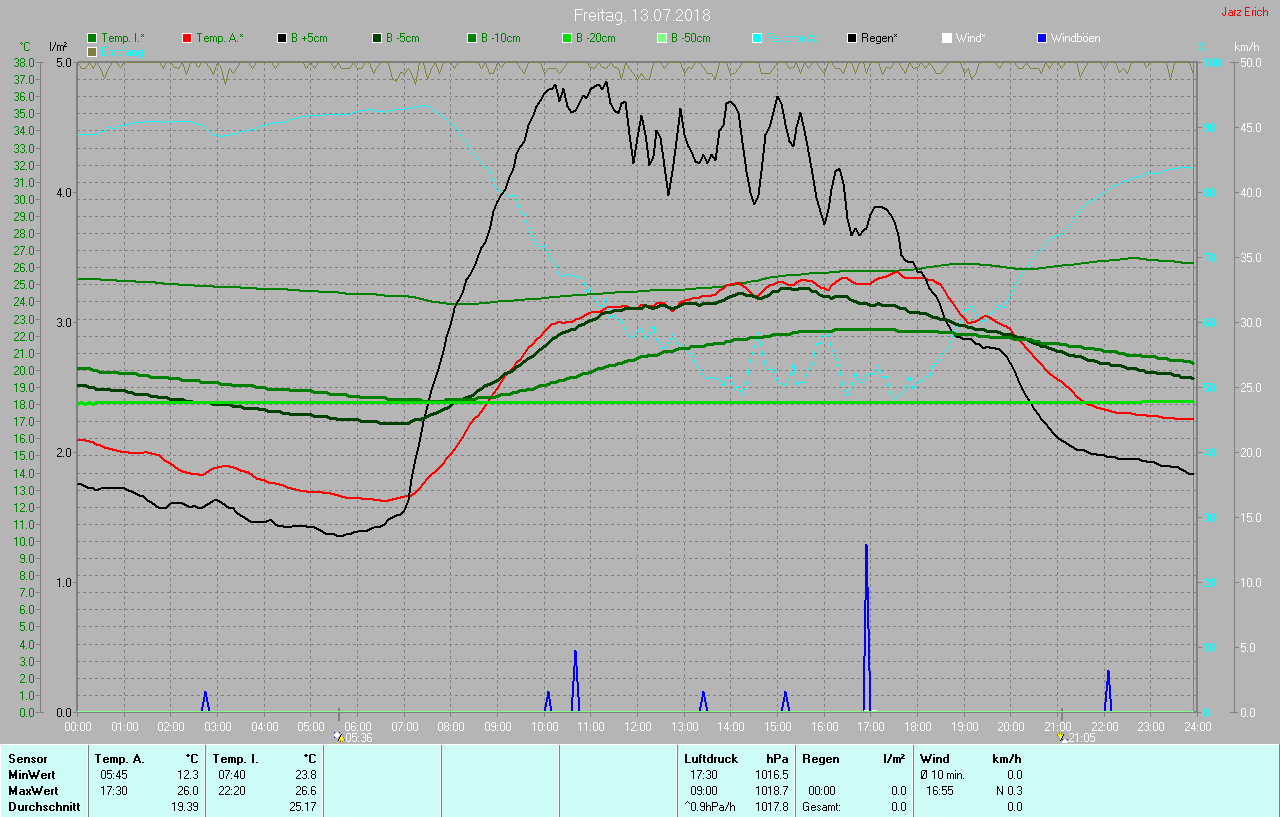Click the date title Freitag, 13.07.2018

641,15
